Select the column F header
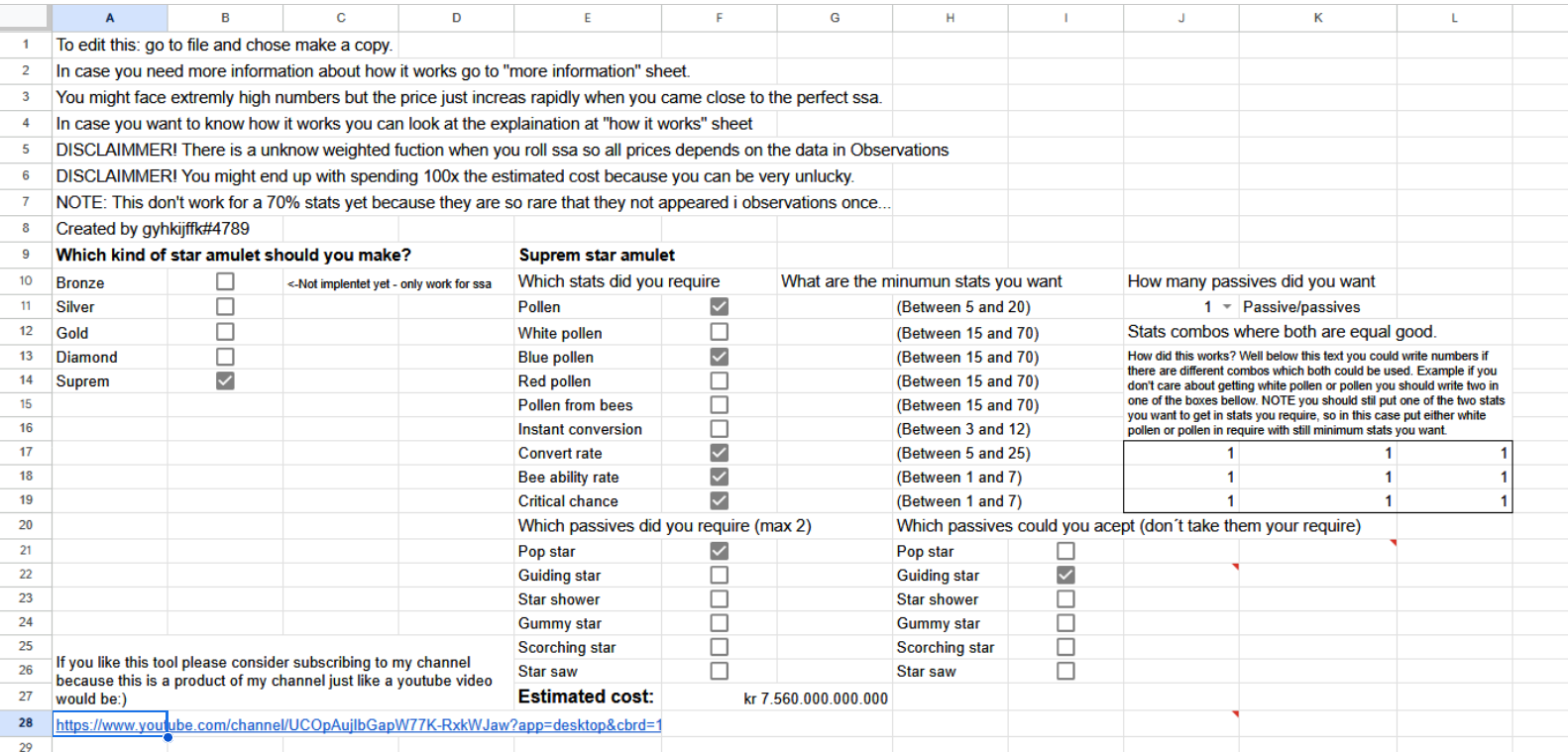This screenshot has width=1568, height=752. point(719,18)
